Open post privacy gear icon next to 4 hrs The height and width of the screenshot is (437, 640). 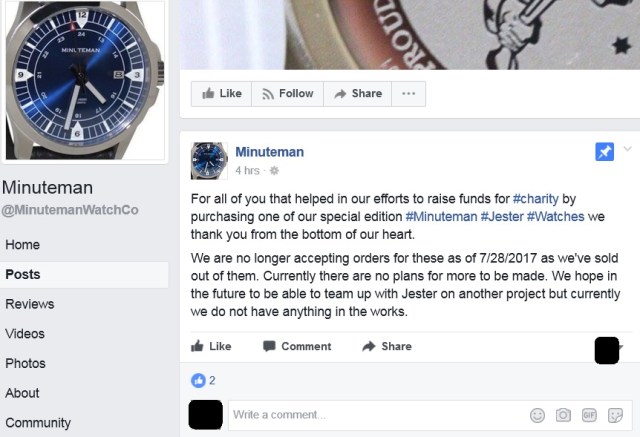coord(274,171)
